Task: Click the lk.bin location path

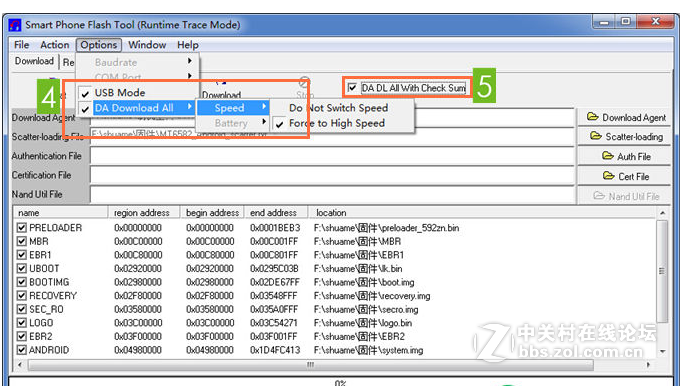Action: [x=358, y=269]
